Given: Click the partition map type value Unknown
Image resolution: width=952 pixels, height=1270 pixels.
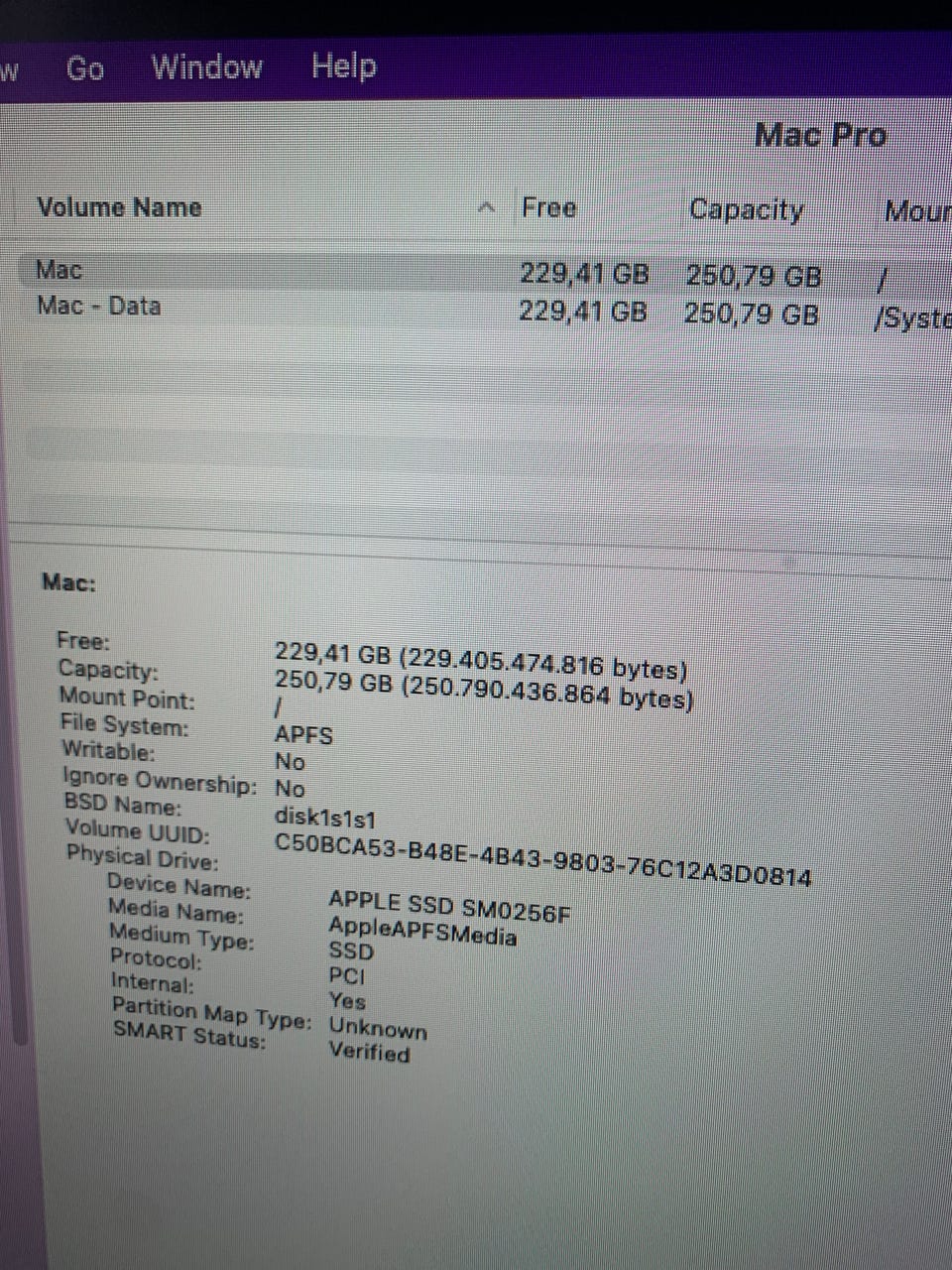Looking at the screenshot, I should [x=378, y=1028].
